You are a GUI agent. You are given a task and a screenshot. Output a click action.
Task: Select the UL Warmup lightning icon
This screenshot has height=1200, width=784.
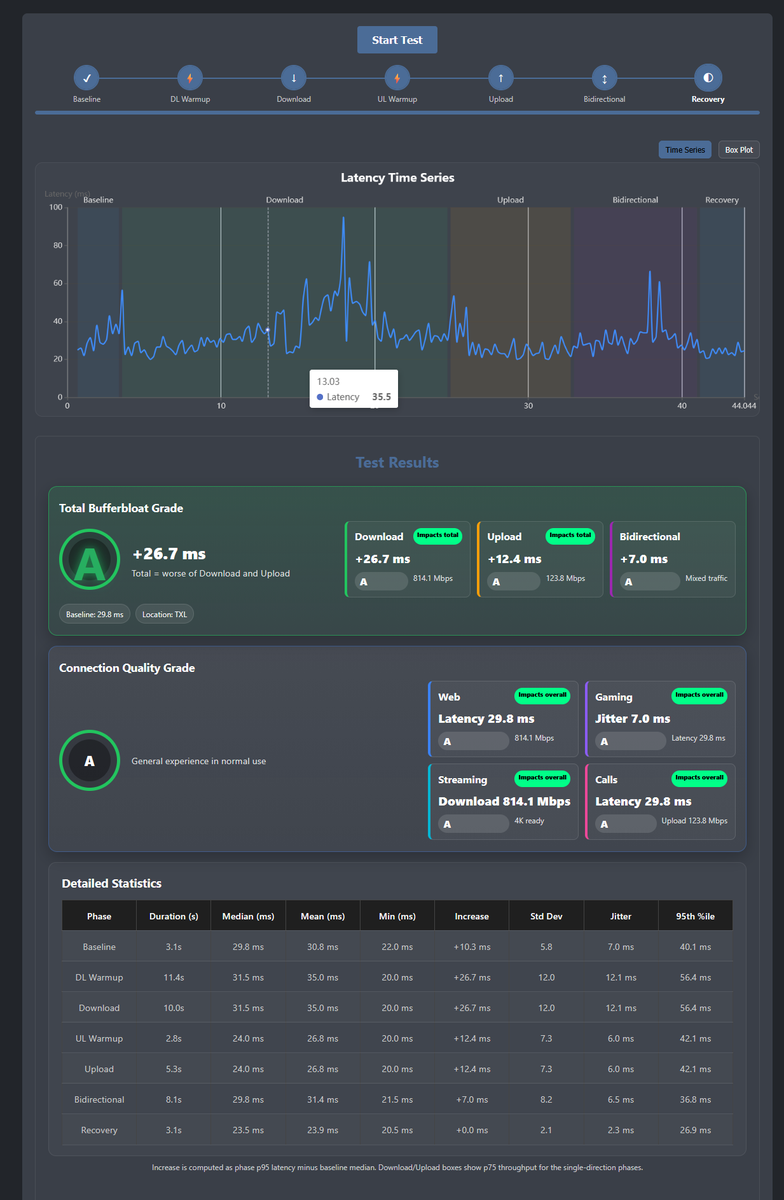(397, 78)
